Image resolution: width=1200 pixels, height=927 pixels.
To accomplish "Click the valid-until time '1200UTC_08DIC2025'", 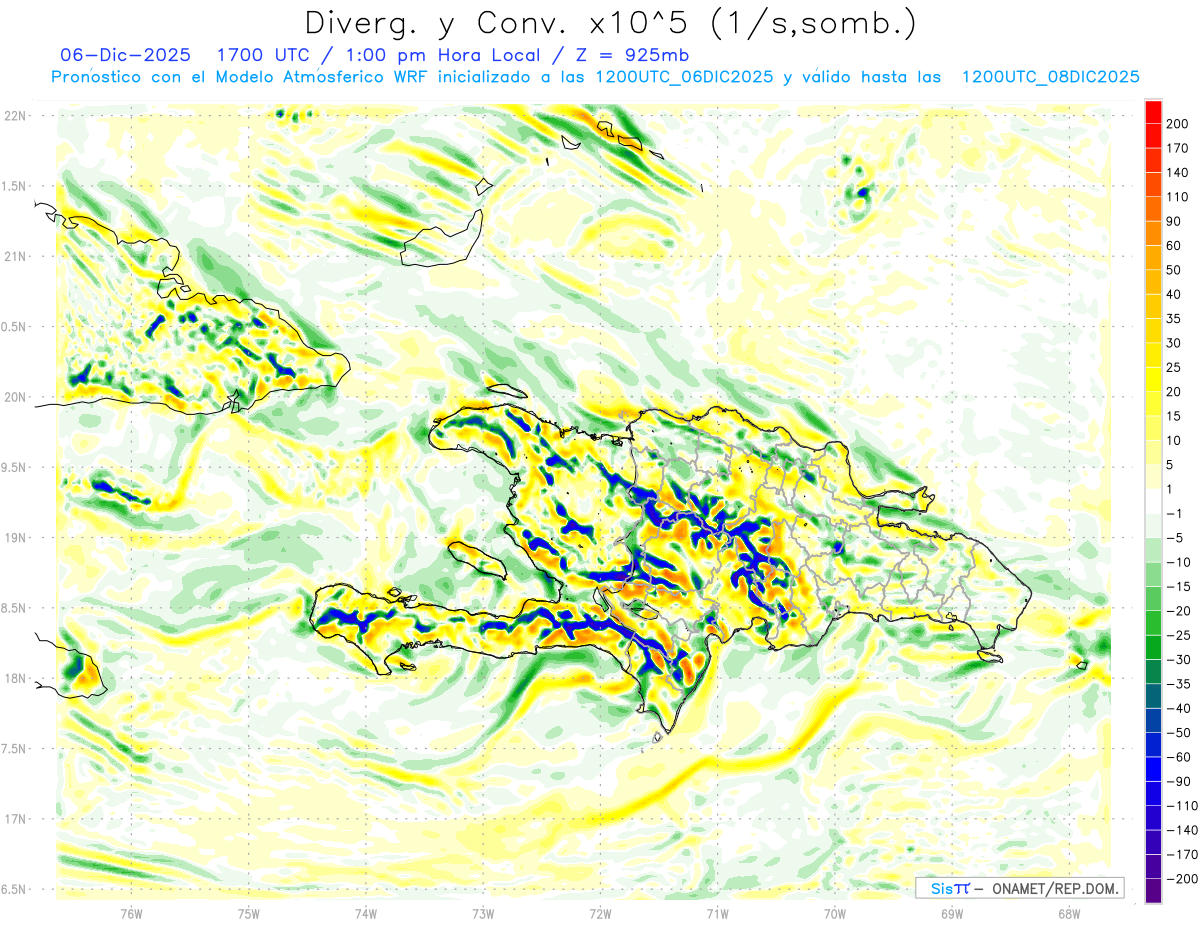I will 1050,77.
